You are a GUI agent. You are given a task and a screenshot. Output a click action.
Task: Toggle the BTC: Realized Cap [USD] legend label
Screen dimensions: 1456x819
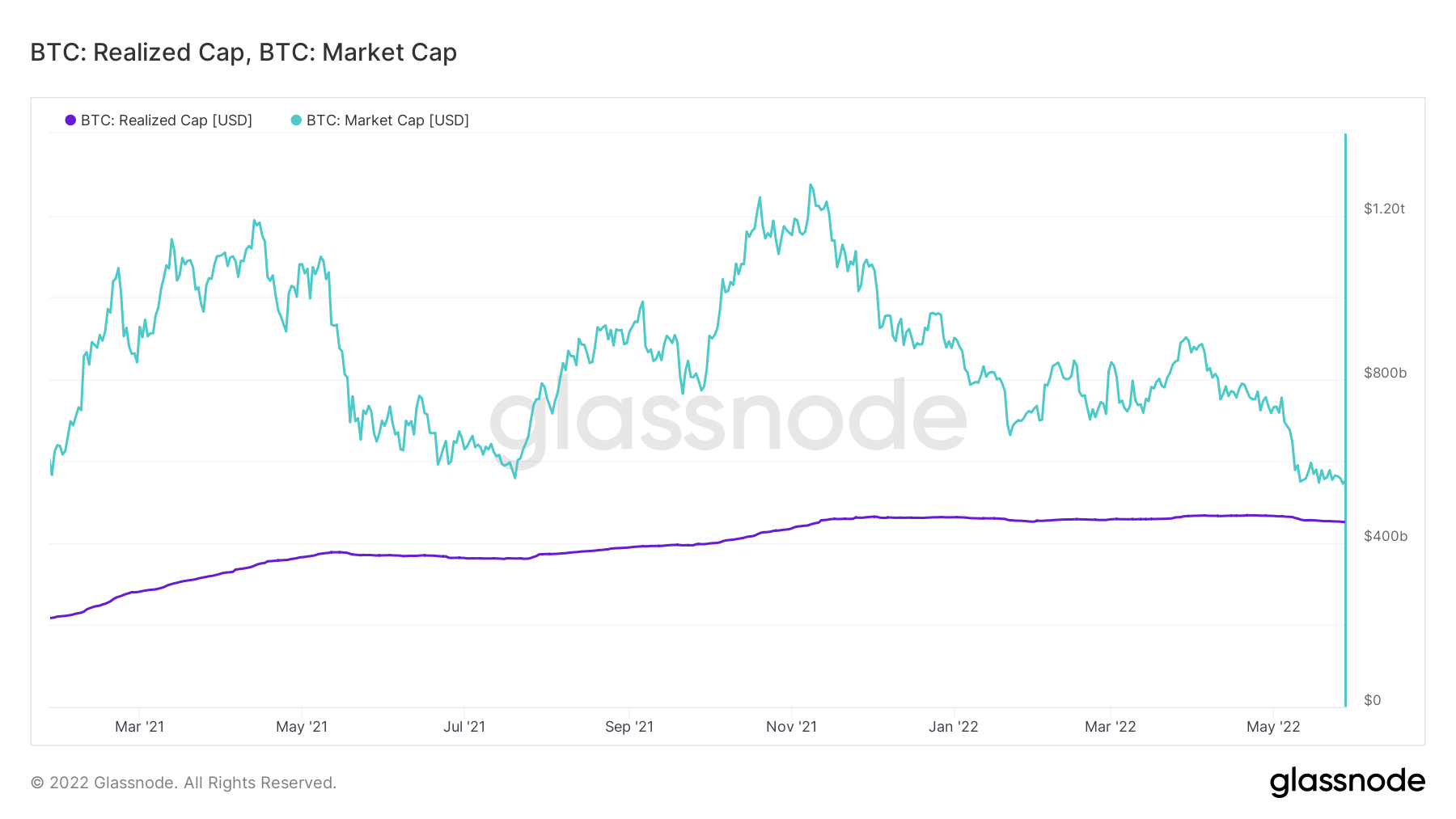pyautogui.click(x=166, y=120)
